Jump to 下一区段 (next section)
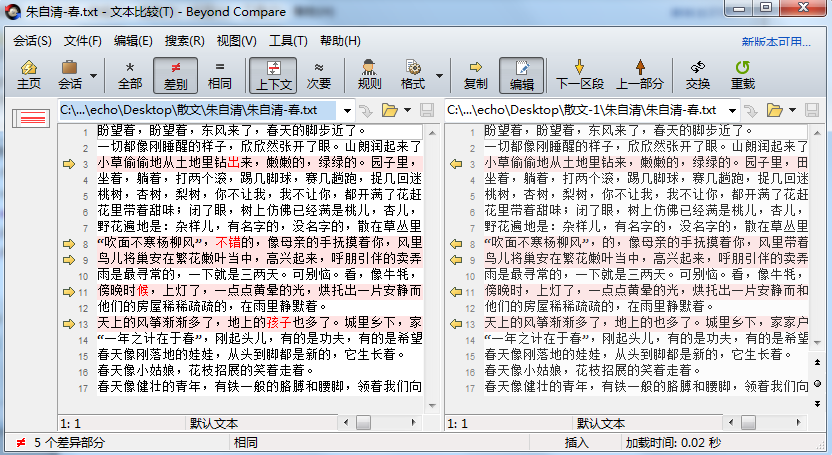 [580, 74]
